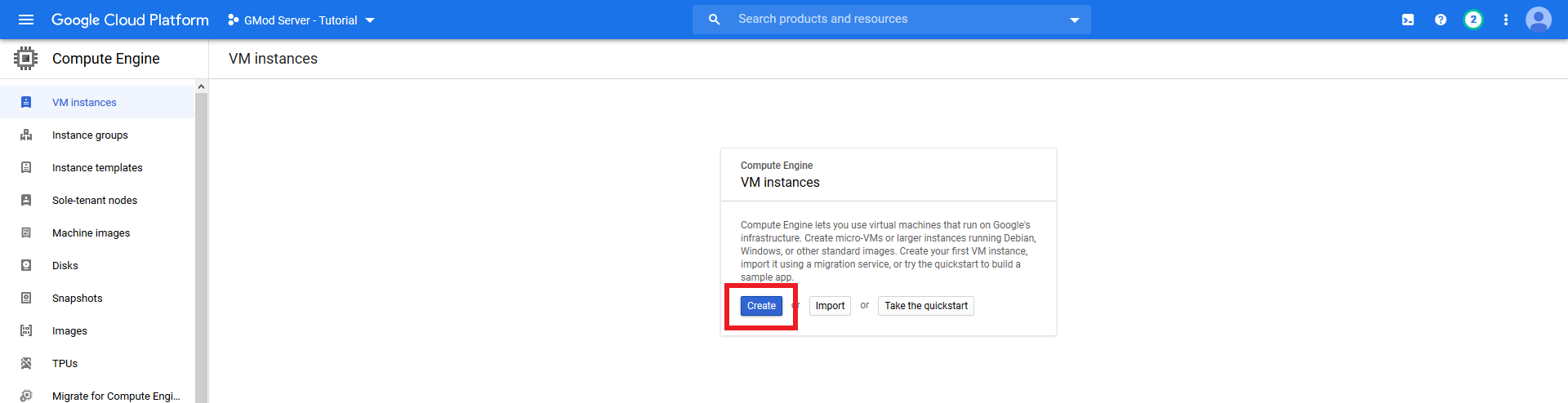Image resolution: width=1568 pixels, height=403 pixels.
Task: Go to Sole-tenant nodes page
Action: pos(95,200)
